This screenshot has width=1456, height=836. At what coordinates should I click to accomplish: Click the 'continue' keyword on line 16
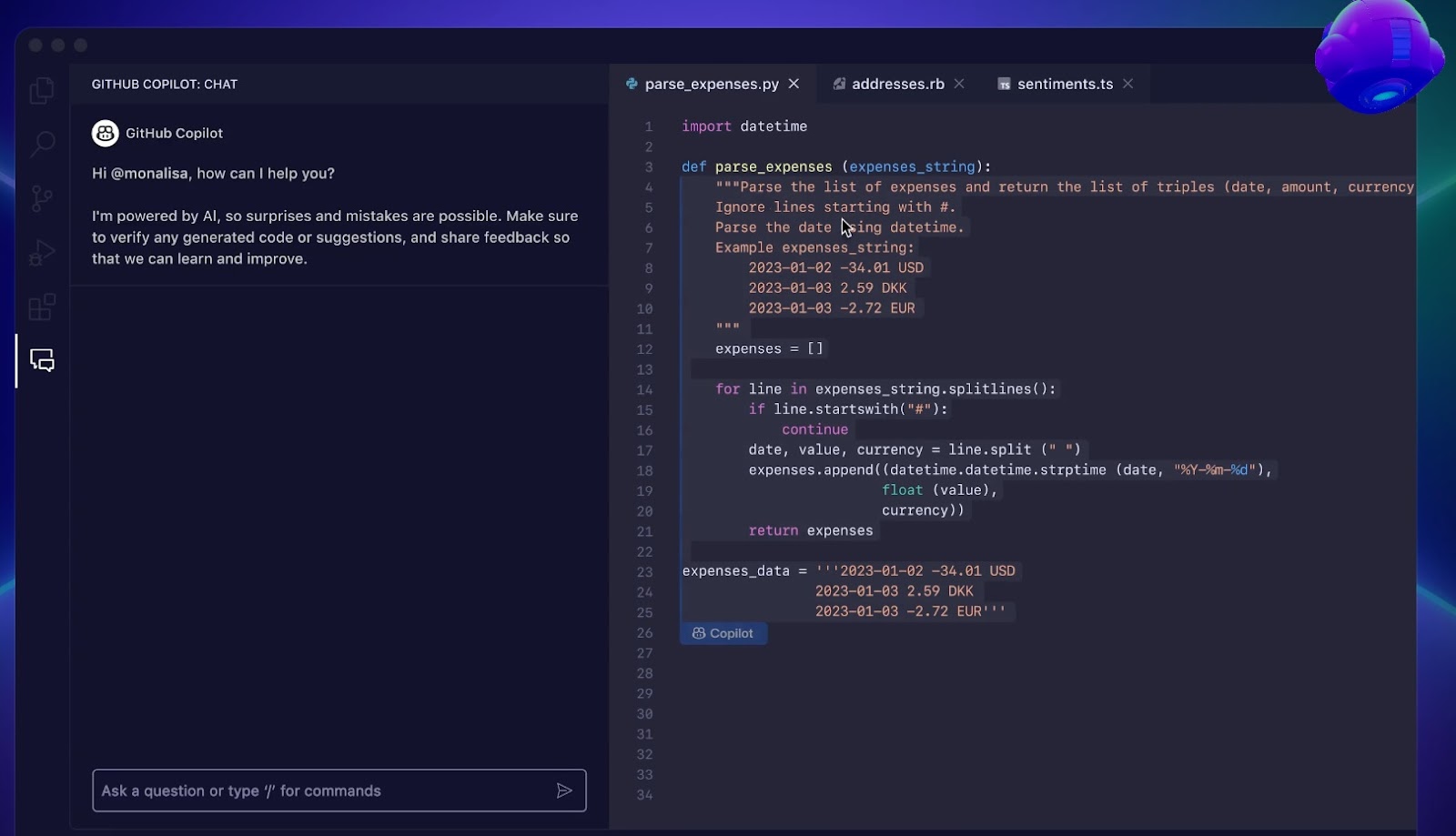814,429
